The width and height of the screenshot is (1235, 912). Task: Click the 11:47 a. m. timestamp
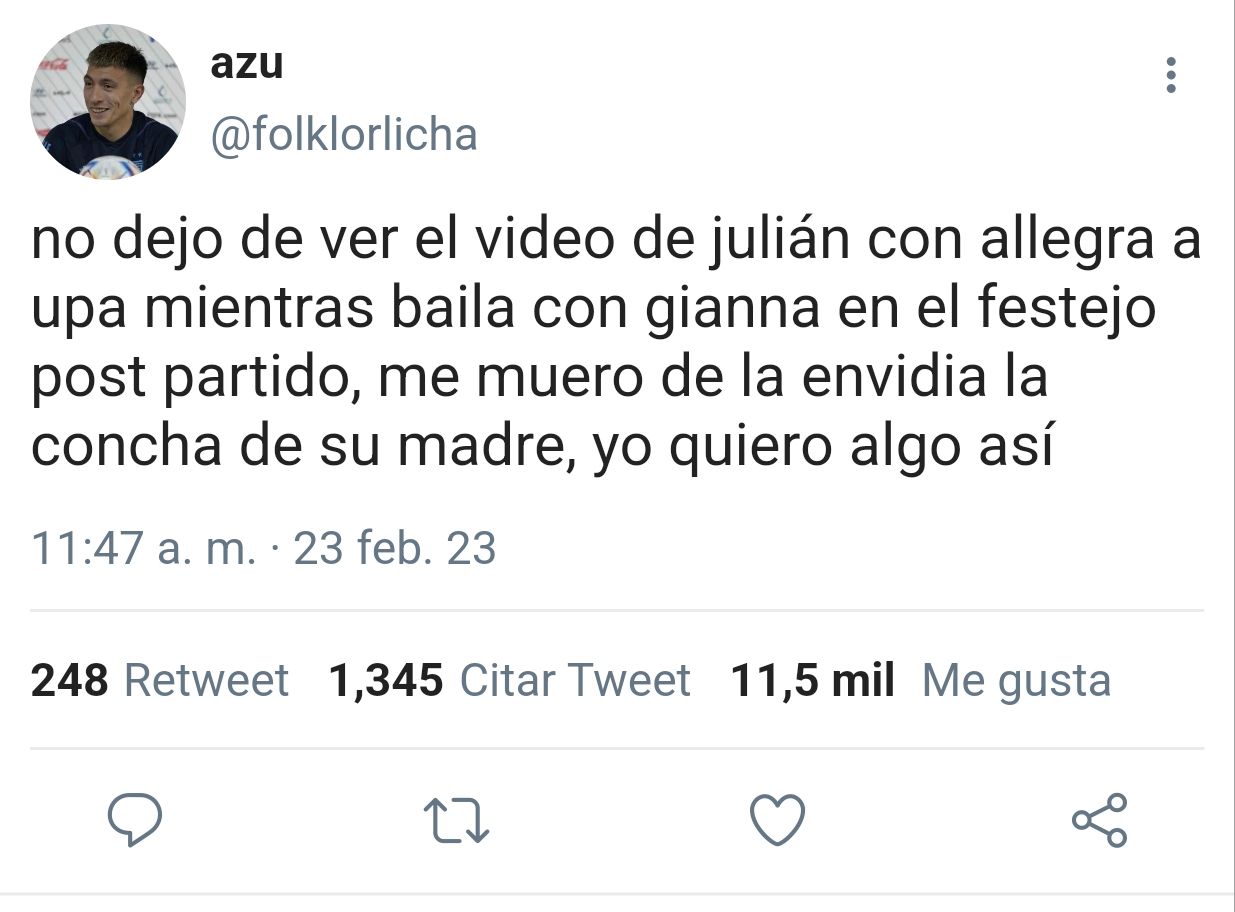144,549
